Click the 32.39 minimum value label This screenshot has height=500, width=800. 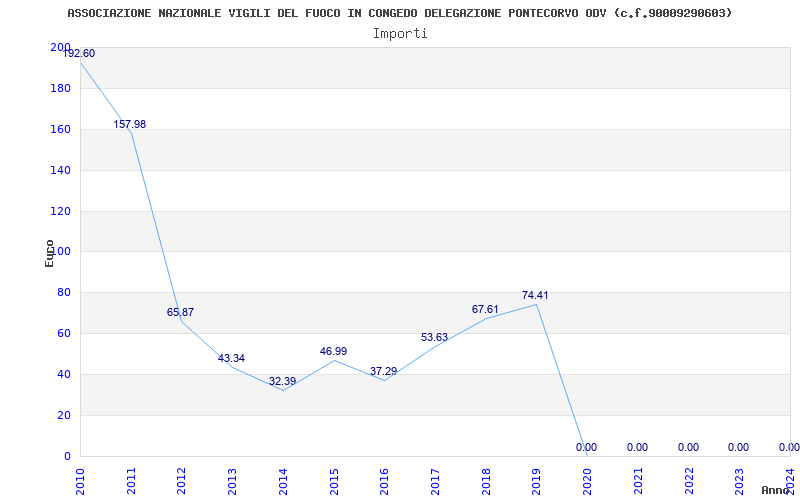282,381
